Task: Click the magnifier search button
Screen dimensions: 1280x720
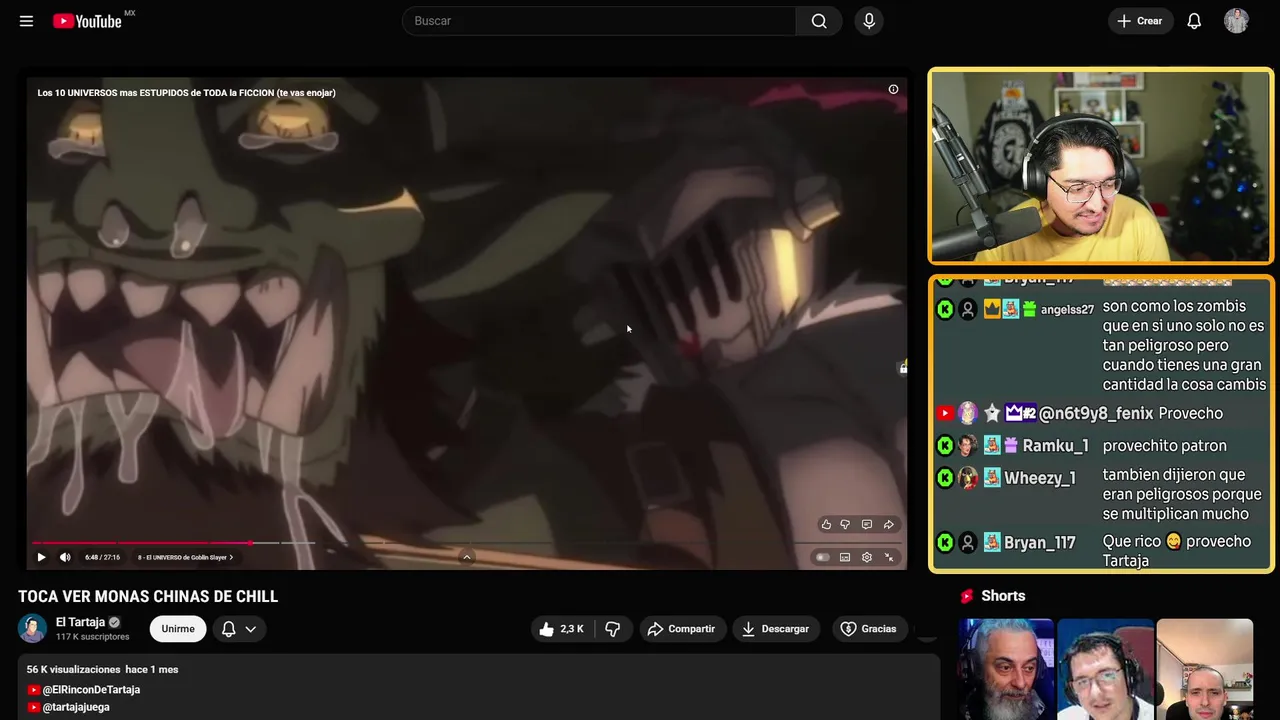Action: coord(819,21)
